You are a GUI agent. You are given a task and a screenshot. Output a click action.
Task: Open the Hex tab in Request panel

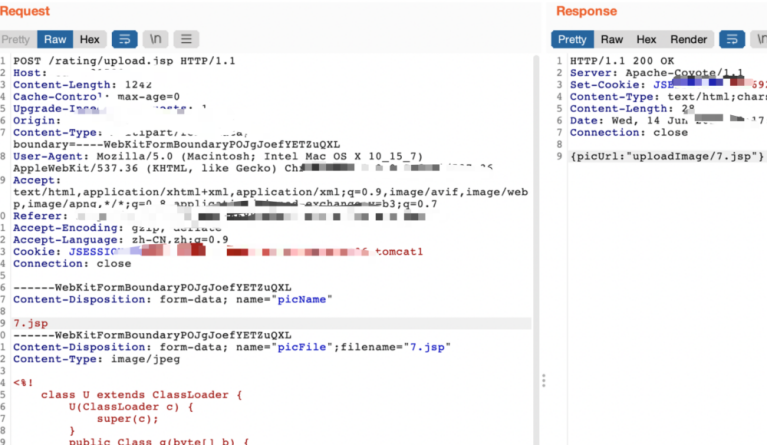89,40
